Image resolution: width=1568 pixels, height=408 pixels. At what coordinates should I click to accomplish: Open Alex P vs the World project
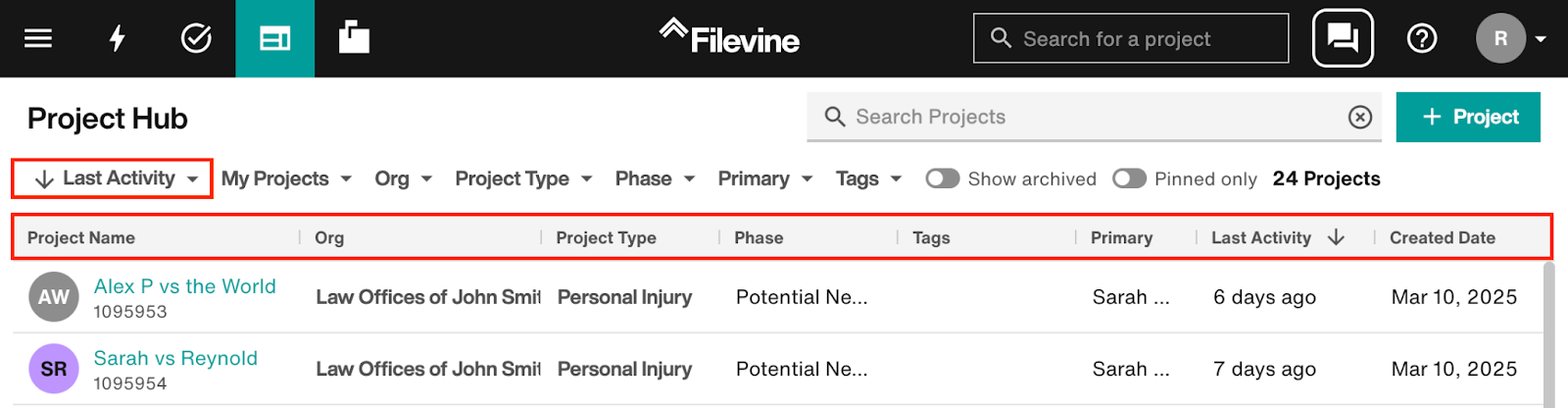(185, 286)
